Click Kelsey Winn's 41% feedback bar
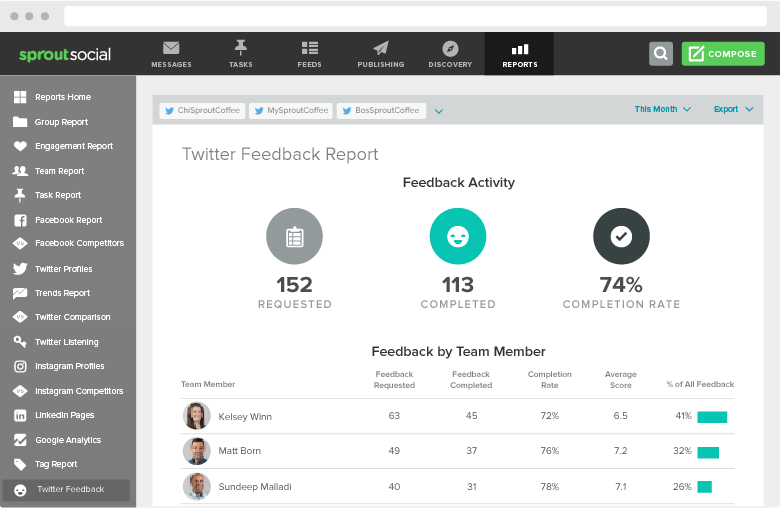Screen dimensions: 780x508 point(712,417)
